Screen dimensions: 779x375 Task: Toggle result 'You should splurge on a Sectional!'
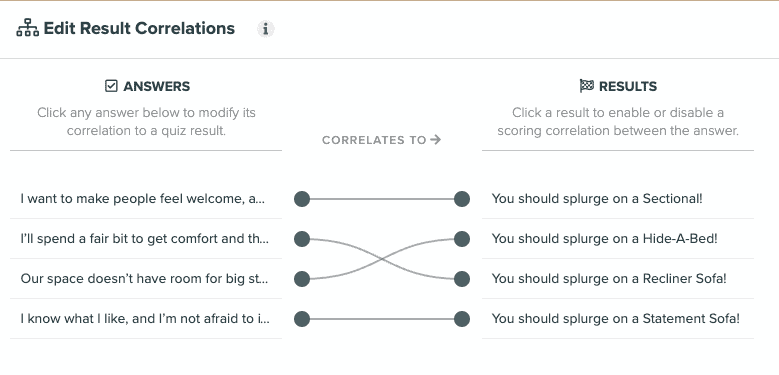pos(618,199)
